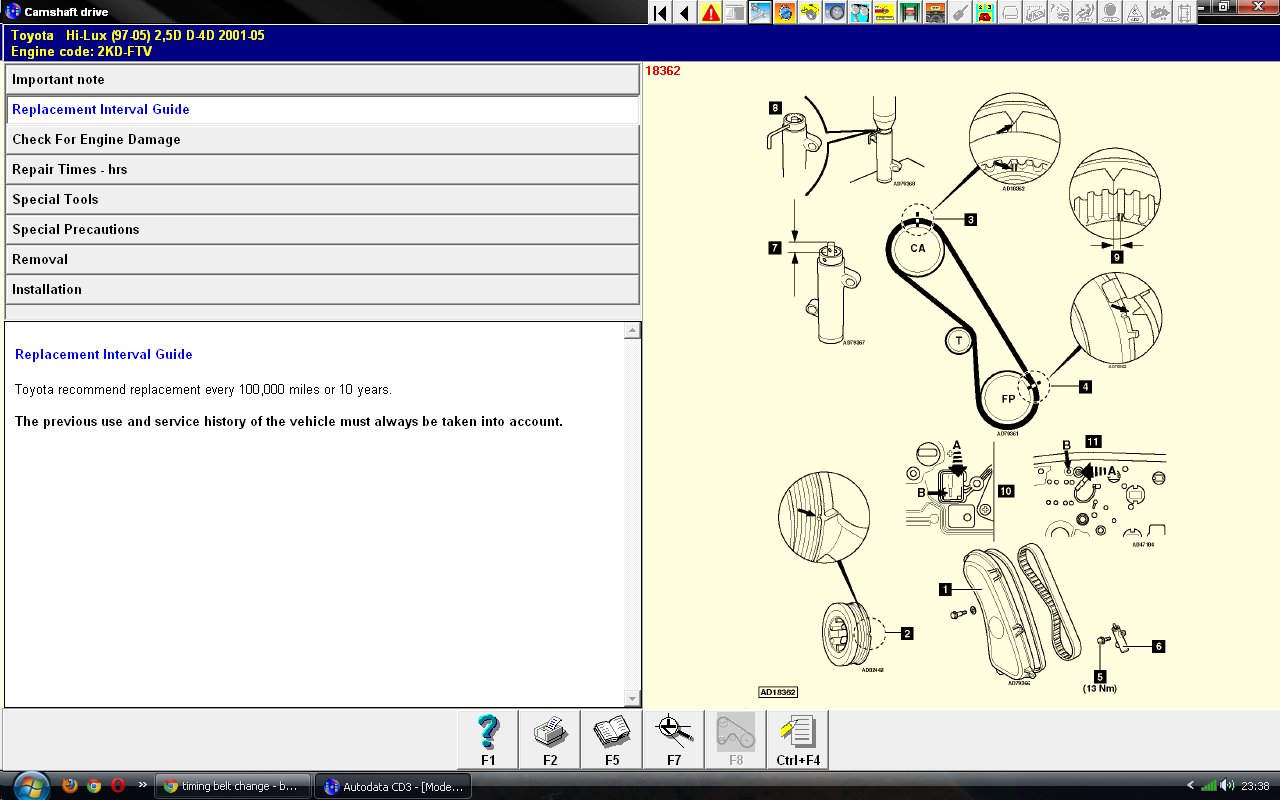Print the page with the F2 printer icon
This screenshot has width=1280, height=800.
(550, 740)
